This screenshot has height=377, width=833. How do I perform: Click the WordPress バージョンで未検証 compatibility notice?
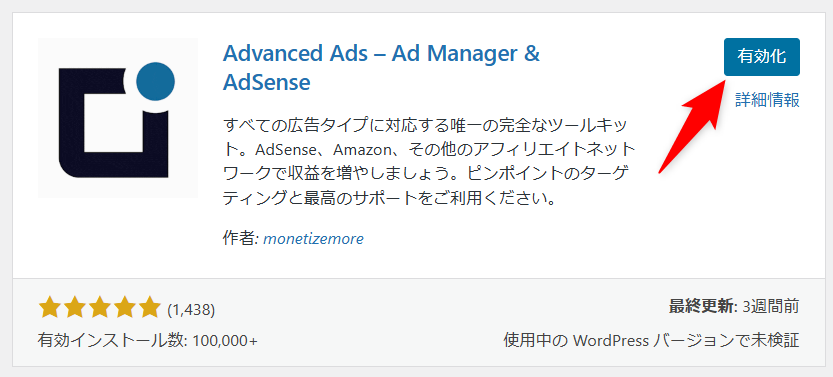tap(651, 340)
